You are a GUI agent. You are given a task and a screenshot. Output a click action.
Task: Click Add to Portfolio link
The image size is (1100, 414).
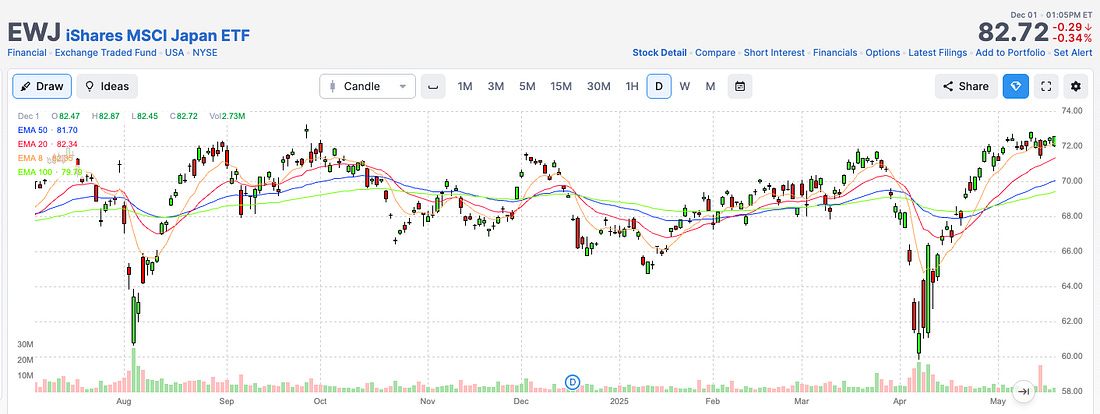tap(1011, 53)
